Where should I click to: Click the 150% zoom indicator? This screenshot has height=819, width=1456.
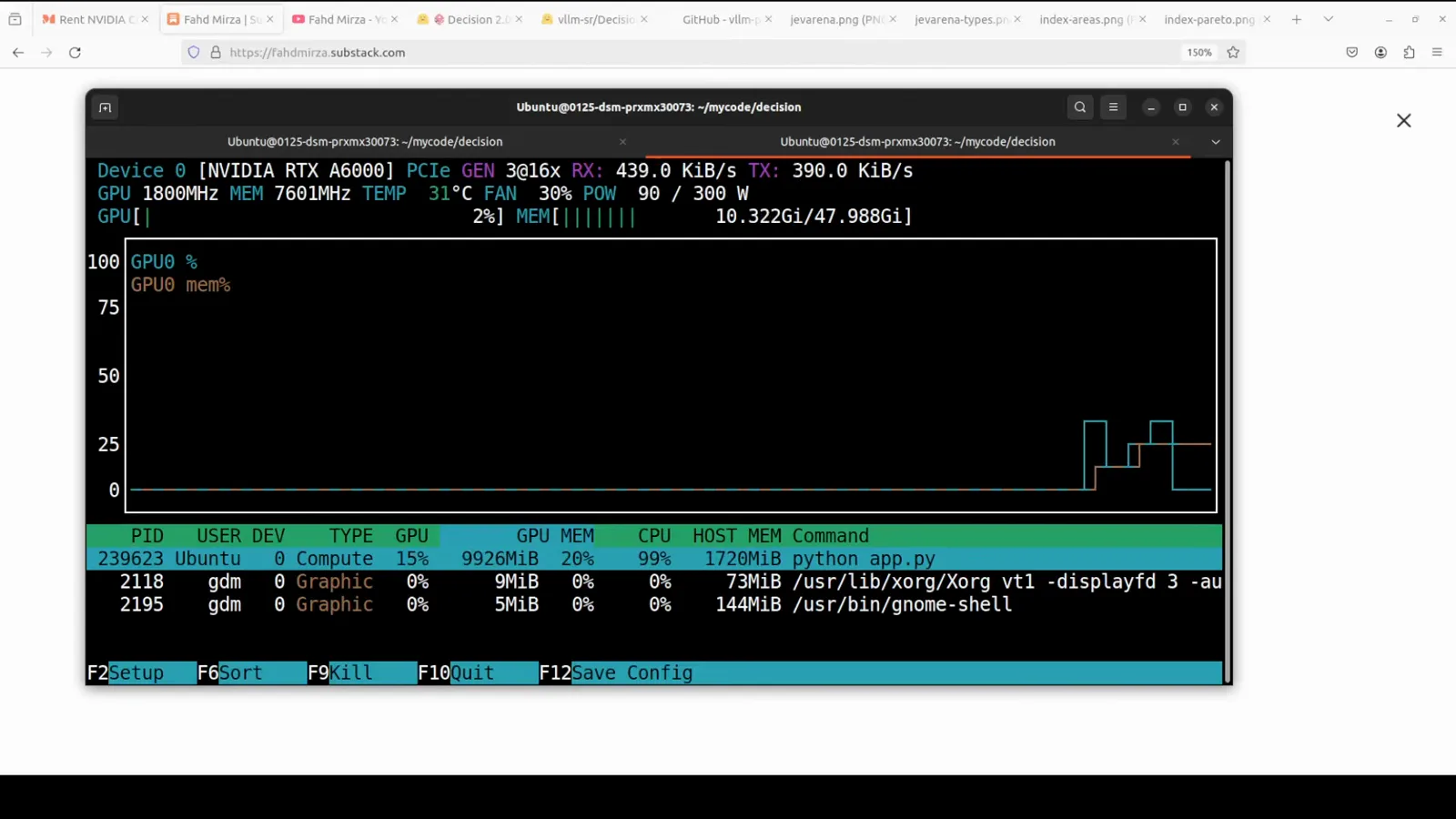(1199, 53)
